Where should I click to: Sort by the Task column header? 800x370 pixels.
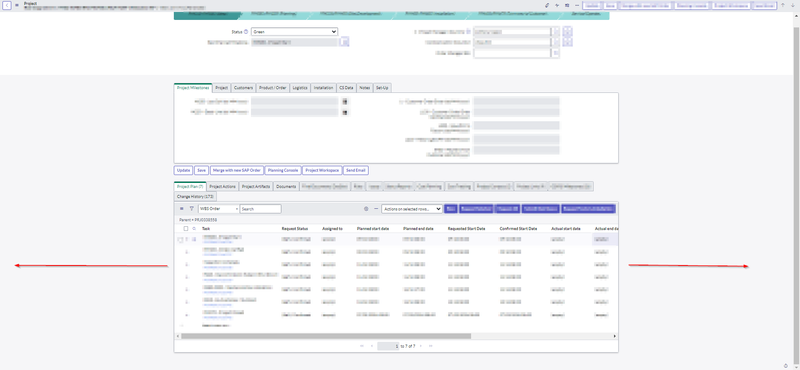coord(206,229)
